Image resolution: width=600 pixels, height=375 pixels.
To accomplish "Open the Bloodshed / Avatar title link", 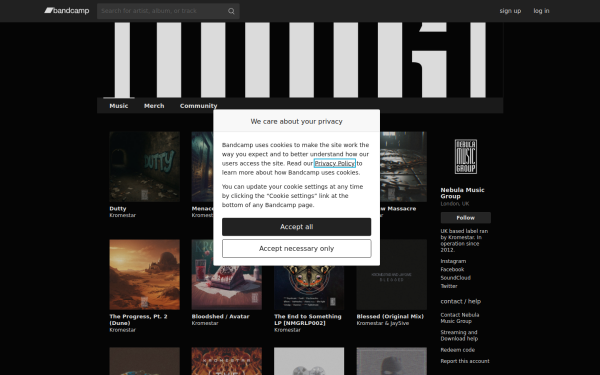I will pyautogui.click(x=220, y=316).
